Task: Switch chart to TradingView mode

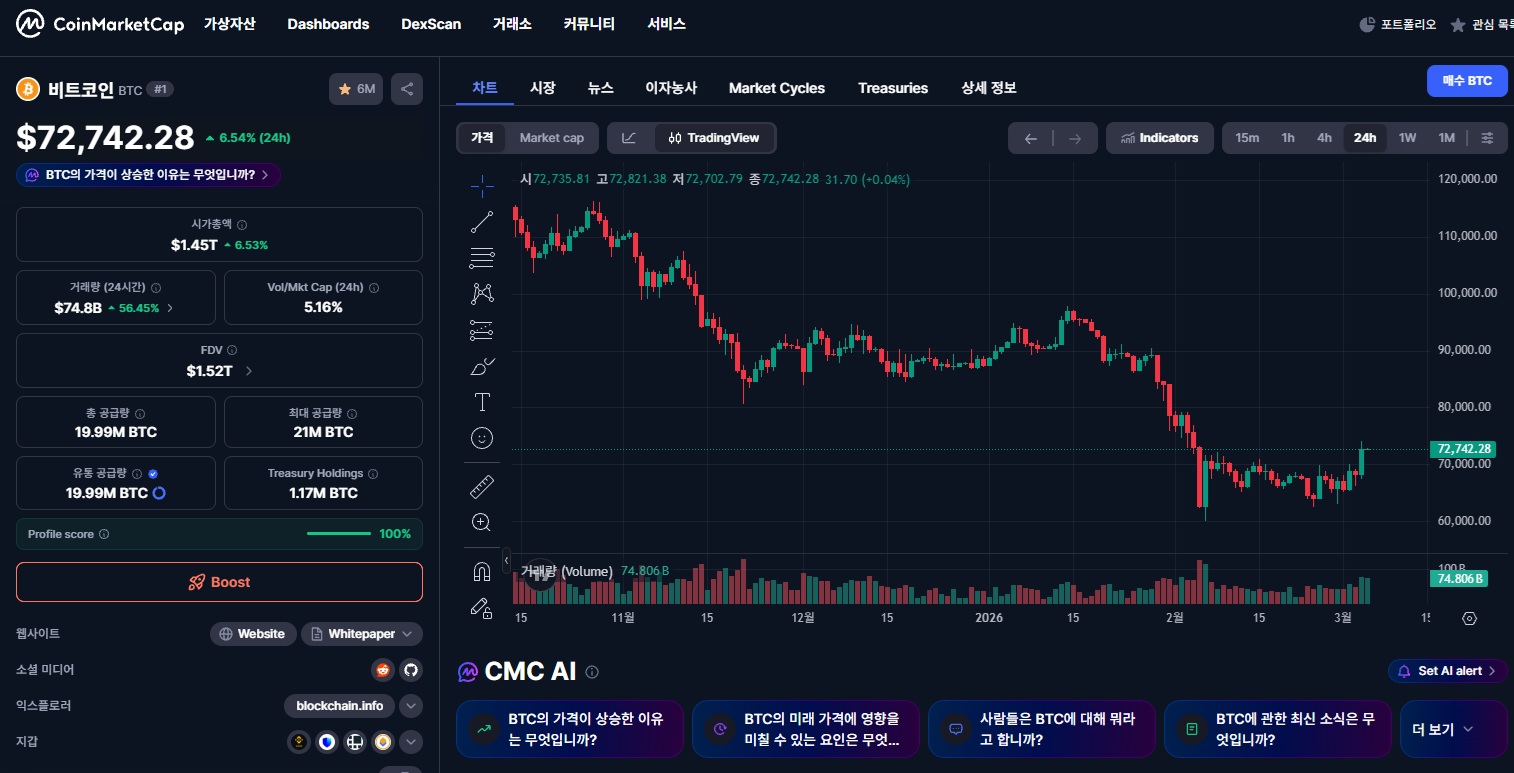Action: [714, 138]
